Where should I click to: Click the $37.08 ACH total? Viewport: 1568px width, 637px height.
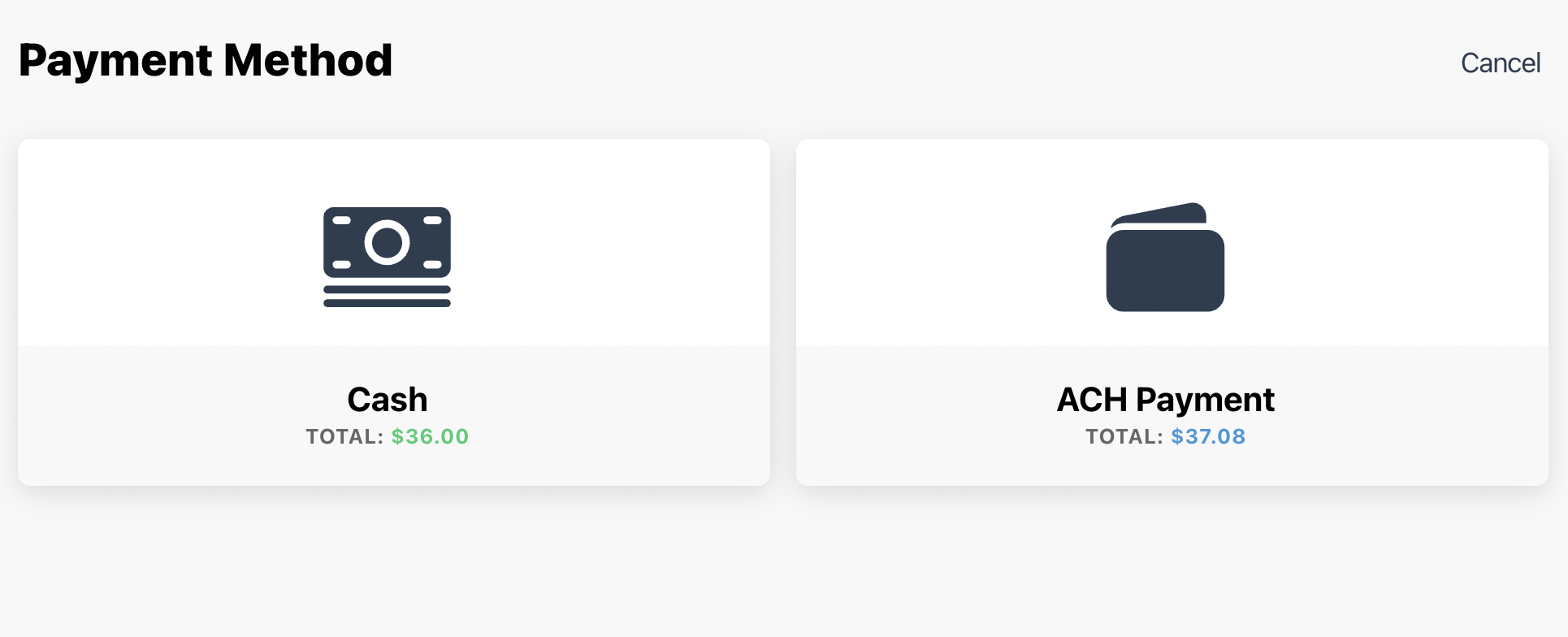click(x=1208, y=436)
